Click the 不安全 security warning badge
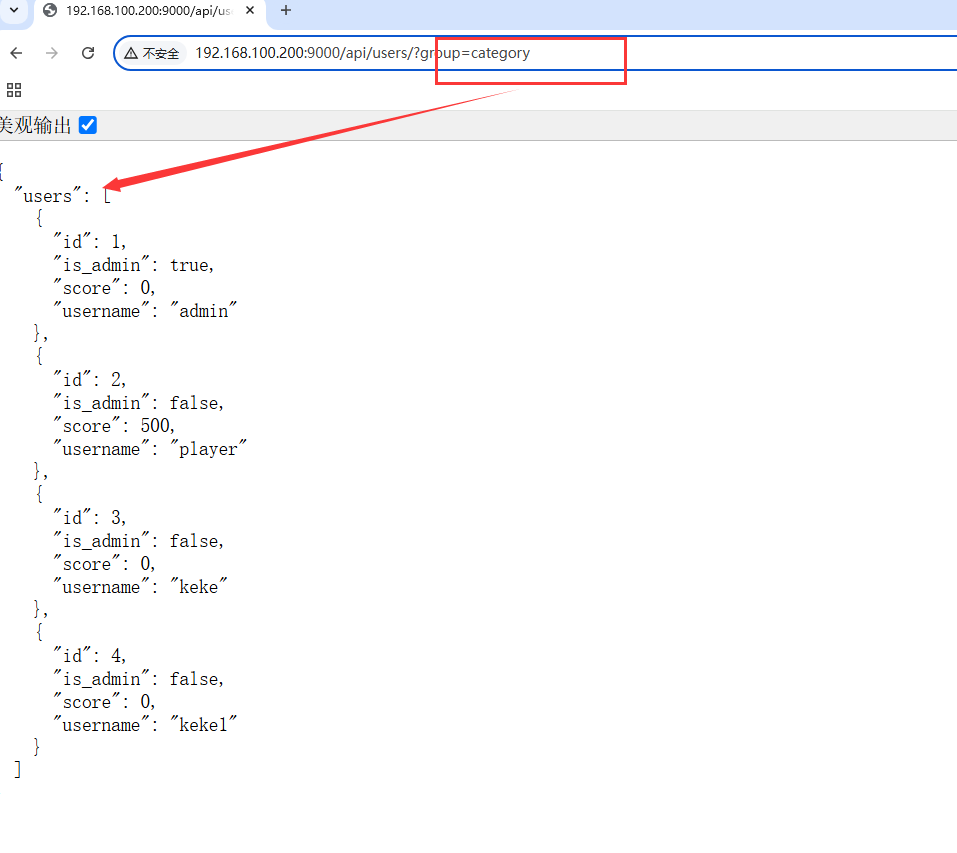Viewport: 957px width, 853px height. click(151, 54)
